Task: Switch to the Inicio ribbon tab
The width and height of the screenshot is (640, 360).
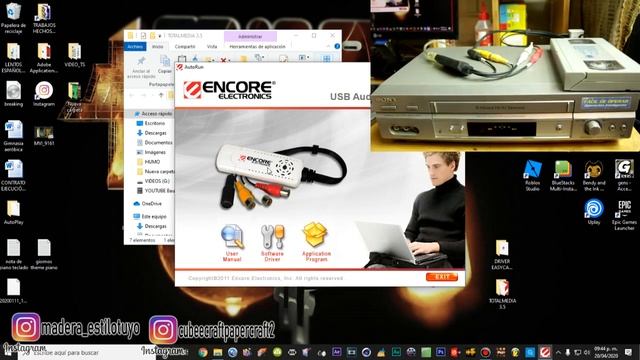Action: pyautogui.click(x=158, y=47)
